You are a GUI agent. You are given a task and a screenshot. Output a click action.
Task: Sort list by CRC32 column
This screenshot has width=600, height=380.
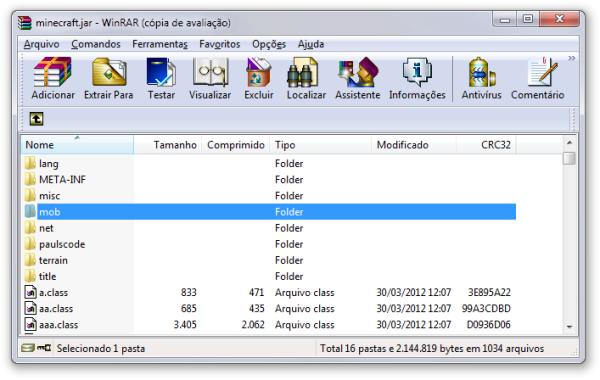click(486, 145)
